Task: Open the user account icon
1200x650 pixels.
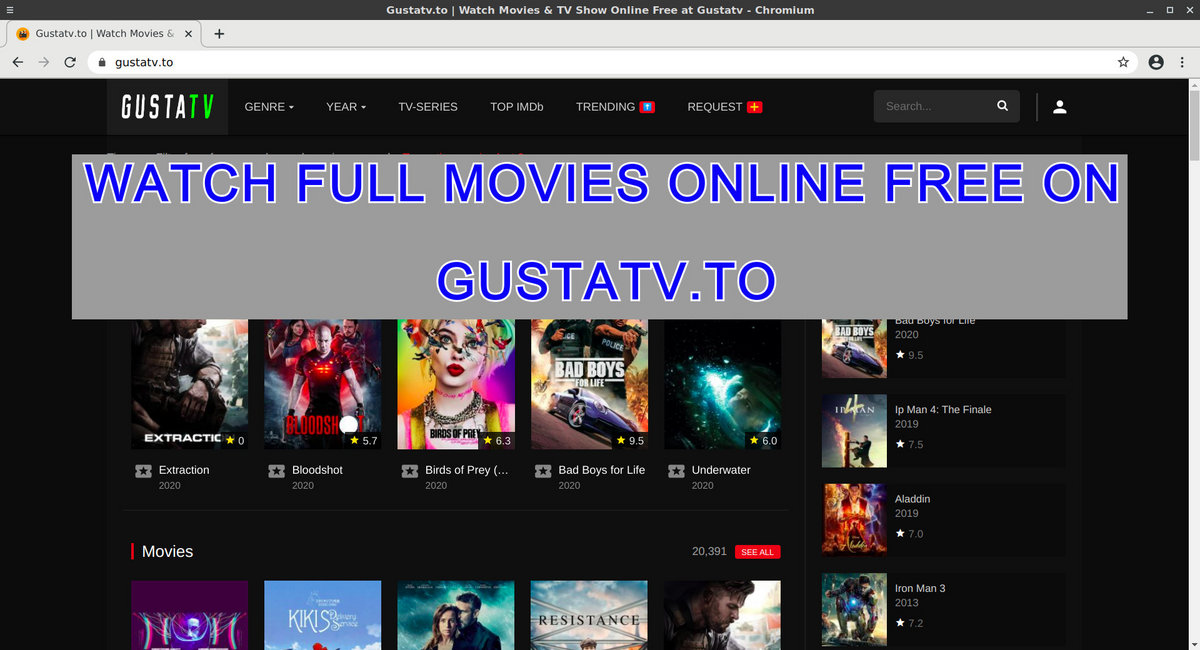Action: tap(1060, 106)
